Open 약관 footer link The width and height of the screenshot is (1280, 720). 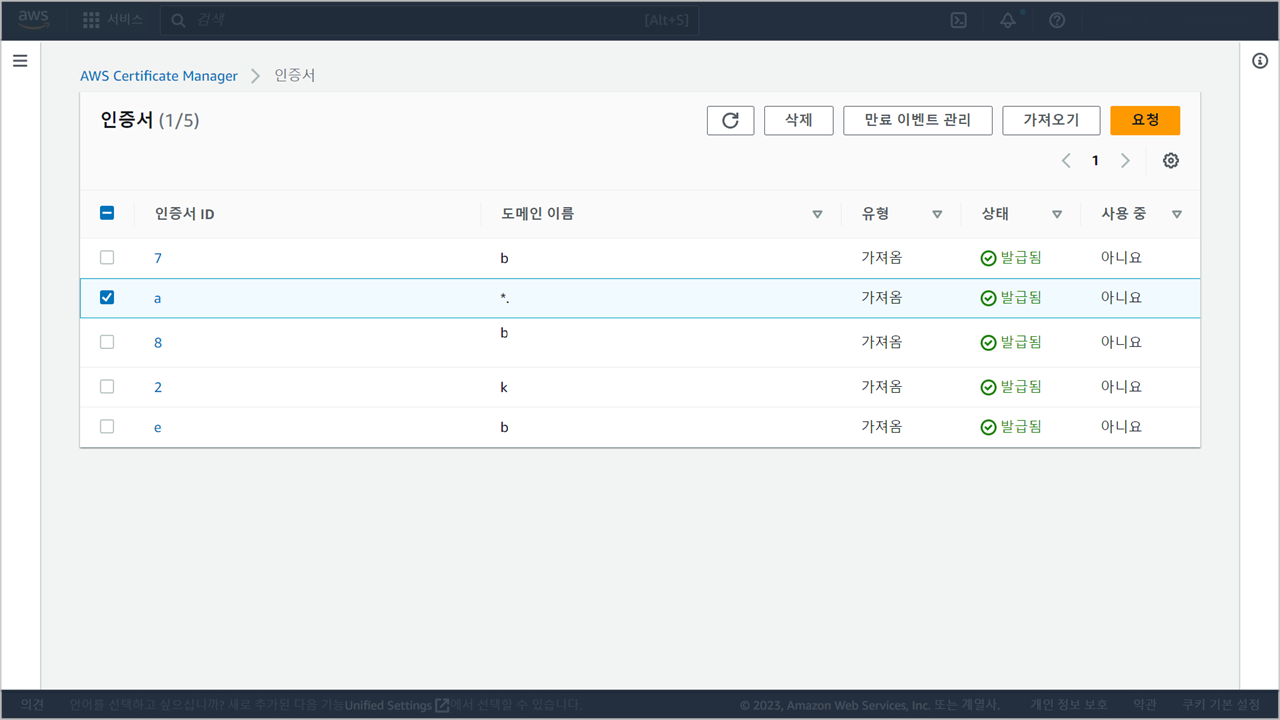1145,705
